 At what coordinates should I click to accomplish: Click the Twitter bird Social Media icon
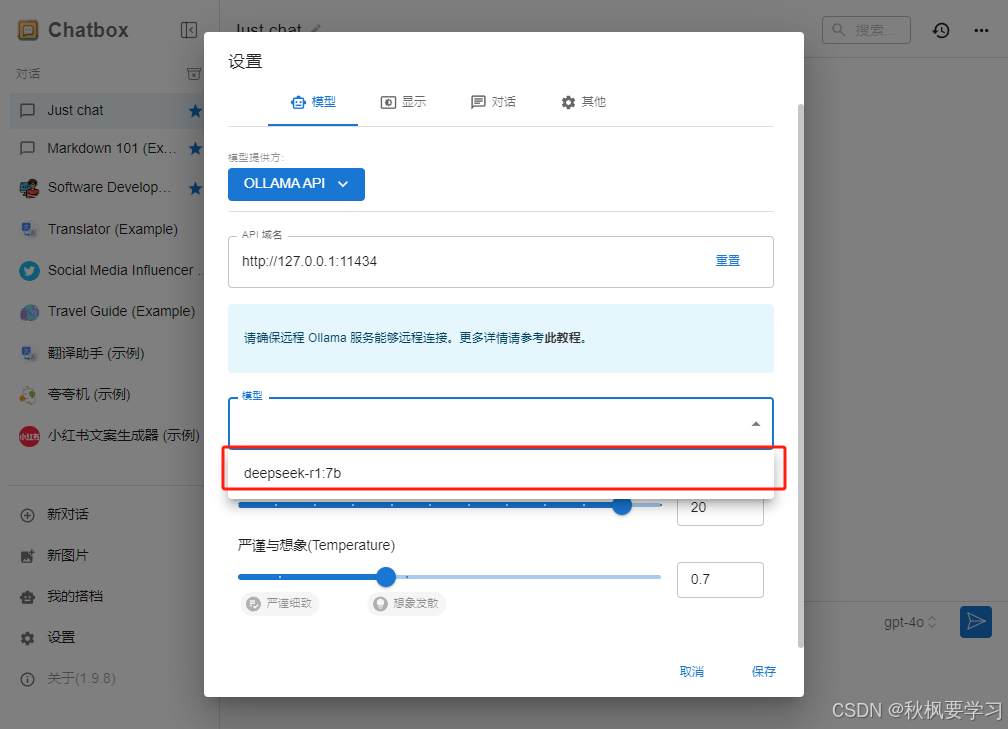tap(29, 271)
